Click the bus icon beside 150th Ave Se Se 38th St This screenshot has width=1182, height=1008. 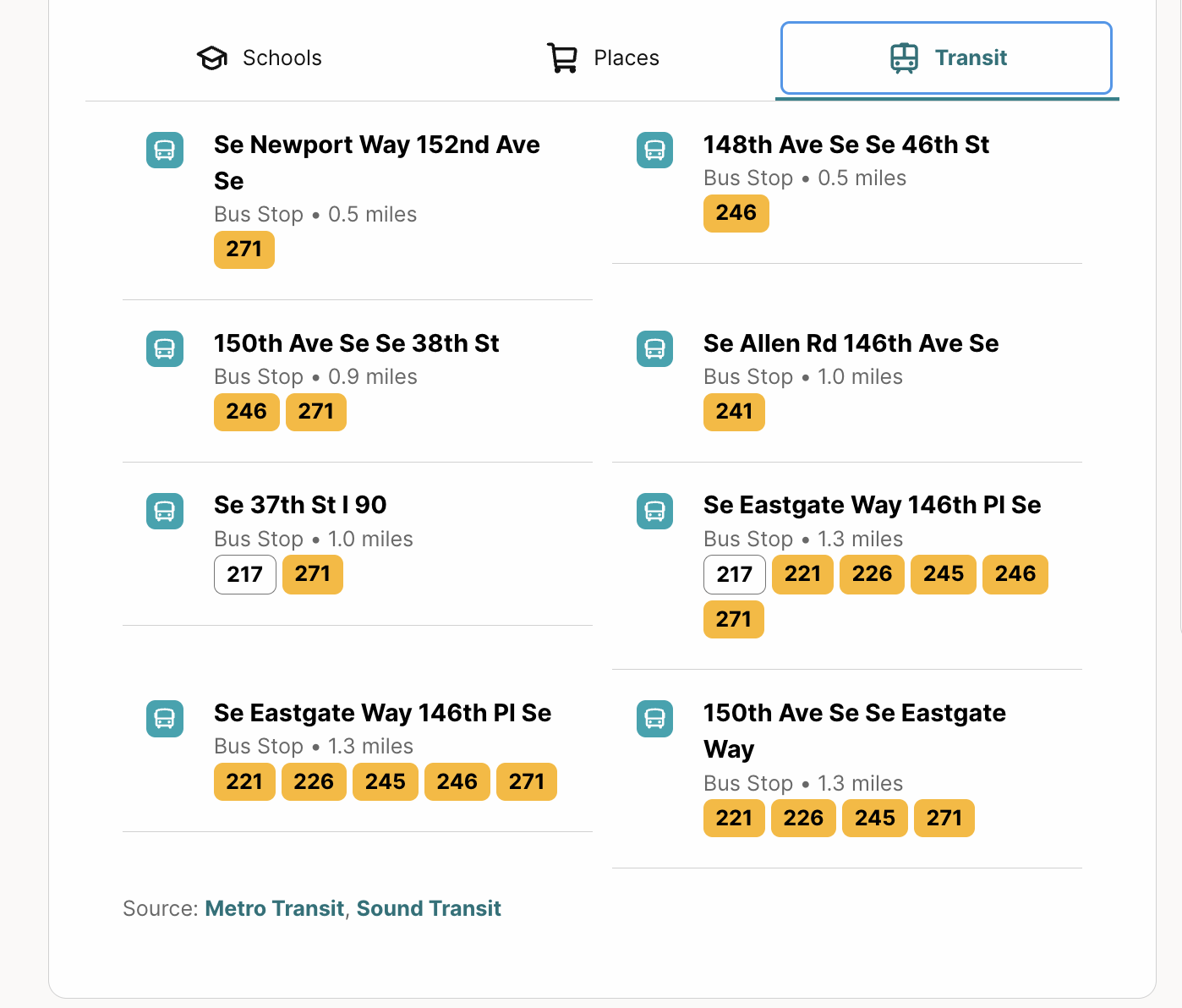165,348
